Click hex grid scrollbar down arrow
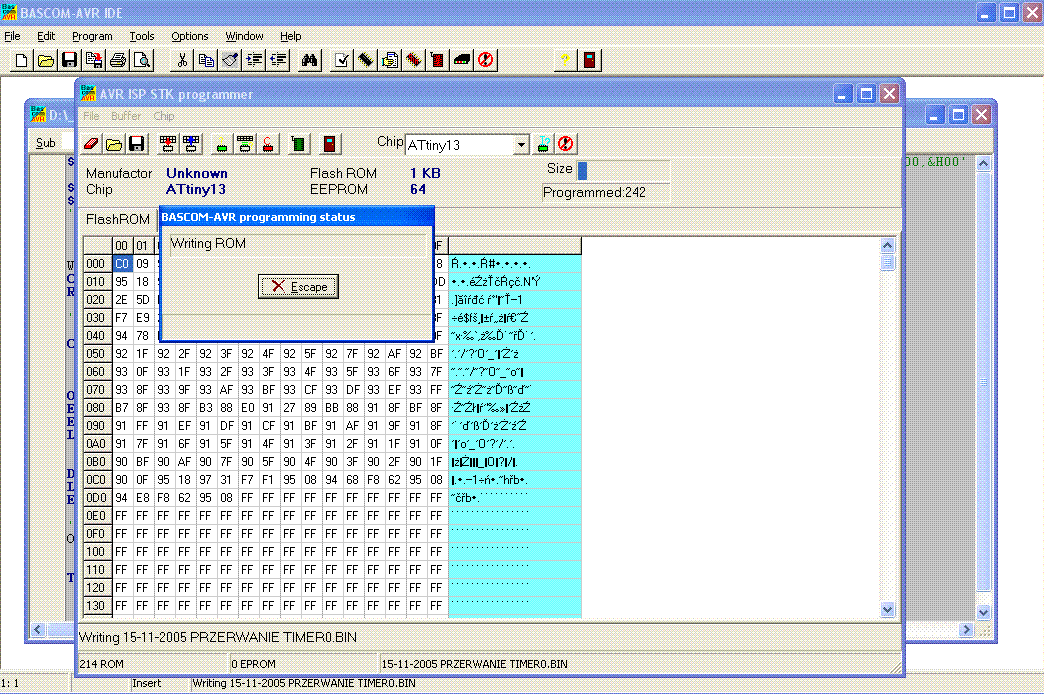This screenshot has width=1044, height=694. click(888, 609)
